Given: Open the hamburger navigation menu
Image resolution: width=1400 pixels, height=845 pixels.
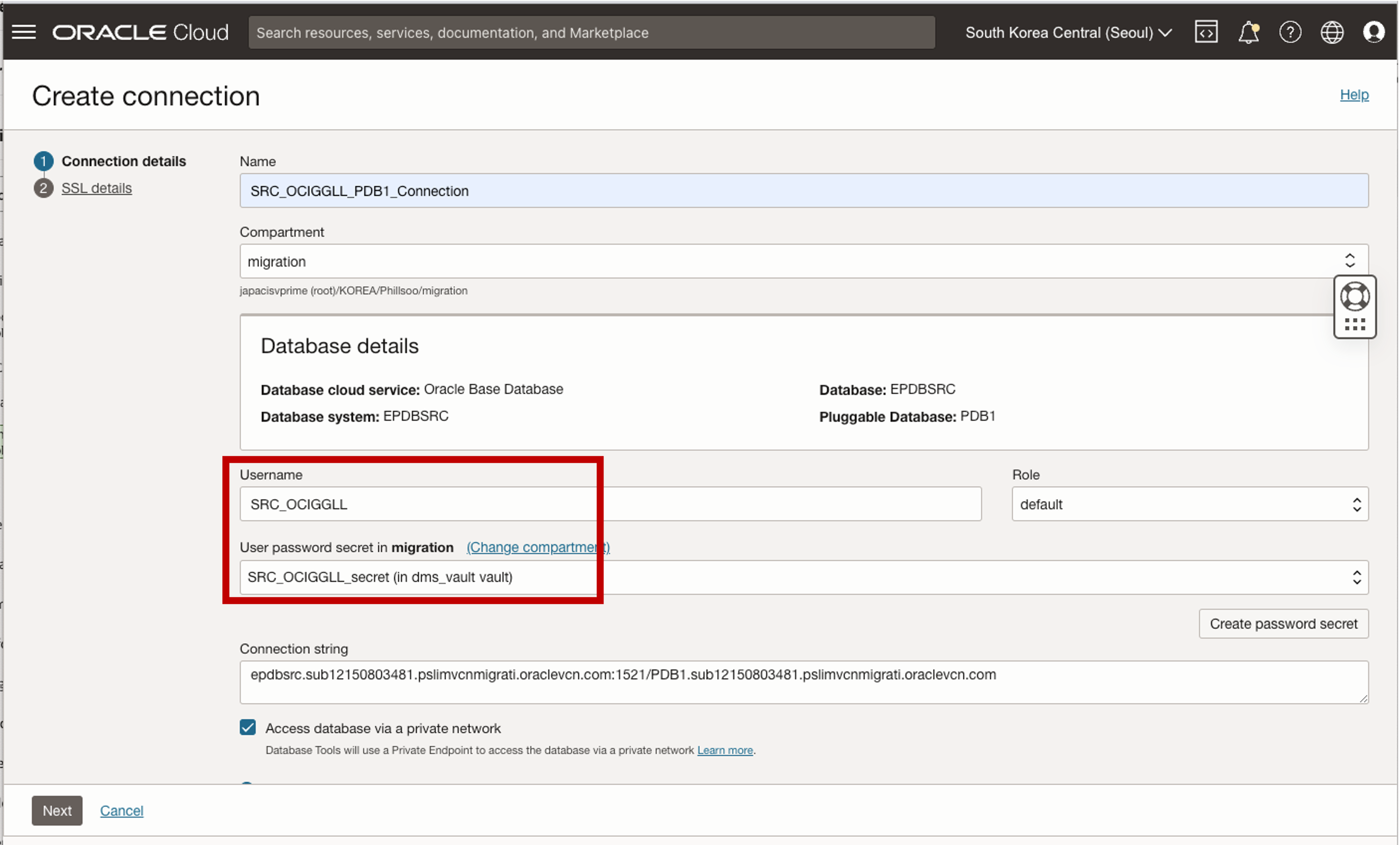Looking at the screenshot, I should (24, 32).
